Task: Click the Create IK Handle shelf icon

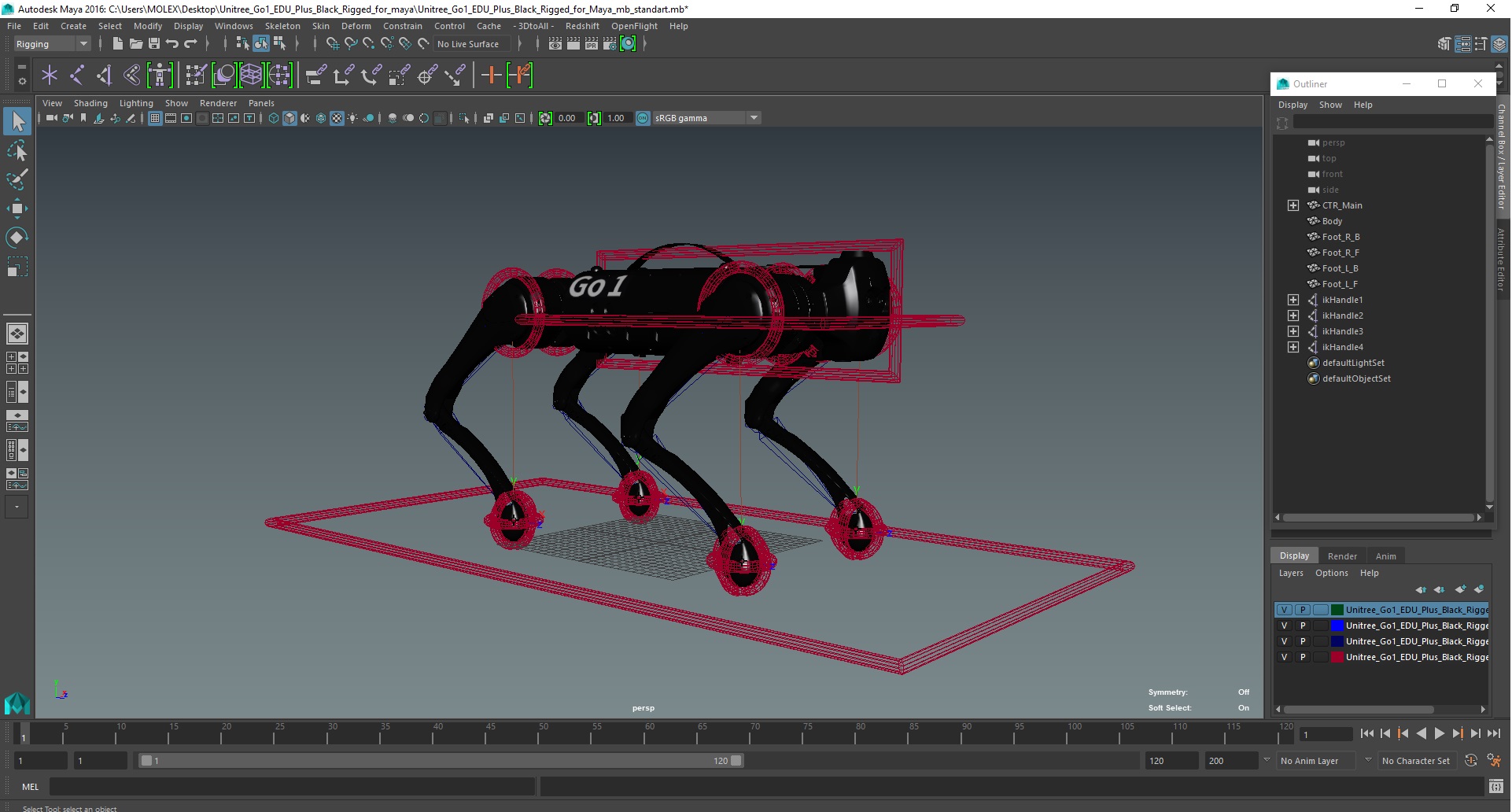Action: point(105,76)
